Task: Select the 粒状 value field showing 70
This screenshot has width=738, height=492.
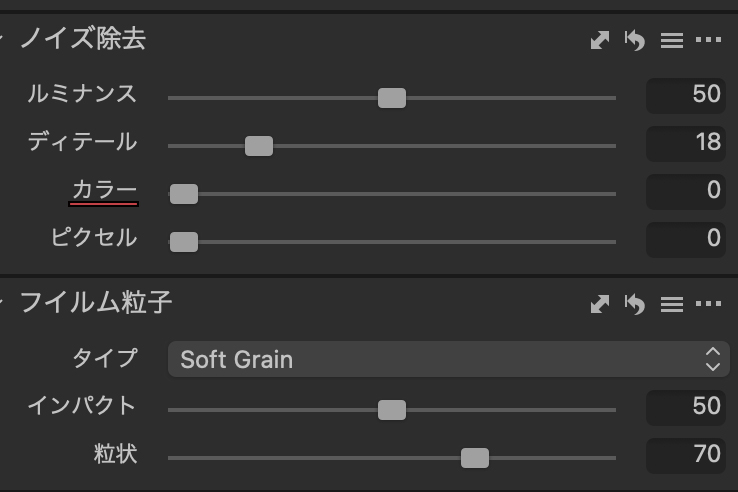Action: tap(686, 456)
